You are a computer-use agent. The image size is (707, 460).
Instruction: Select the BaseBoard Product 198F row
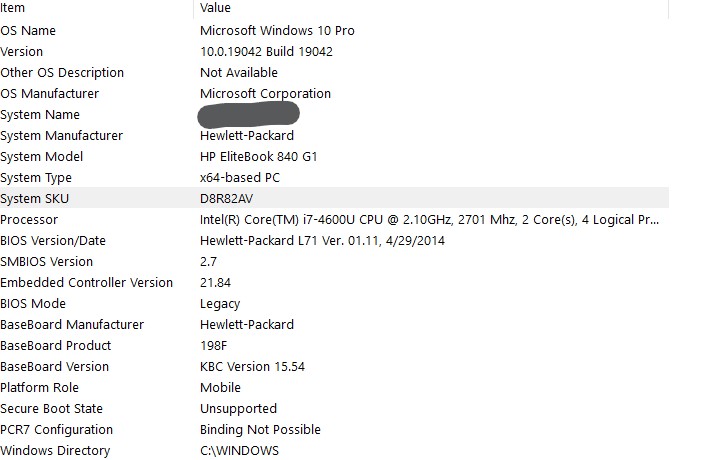[334, 345]
